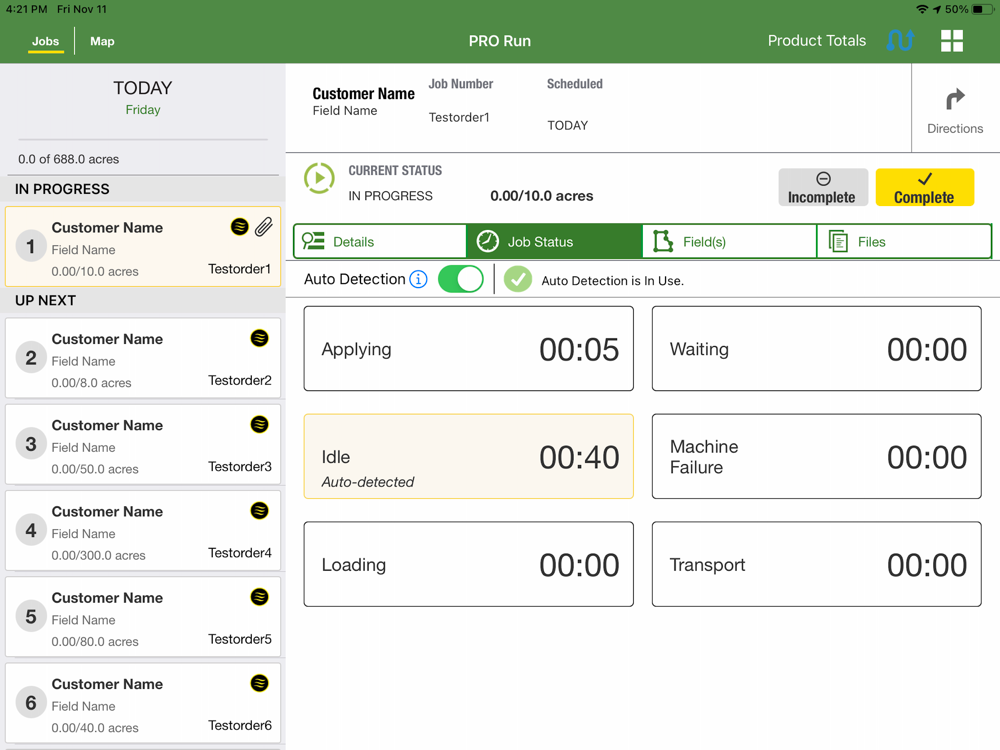Activate the Applying status timer
Viewport: 1000px width, 750px height.
[469, 349]
